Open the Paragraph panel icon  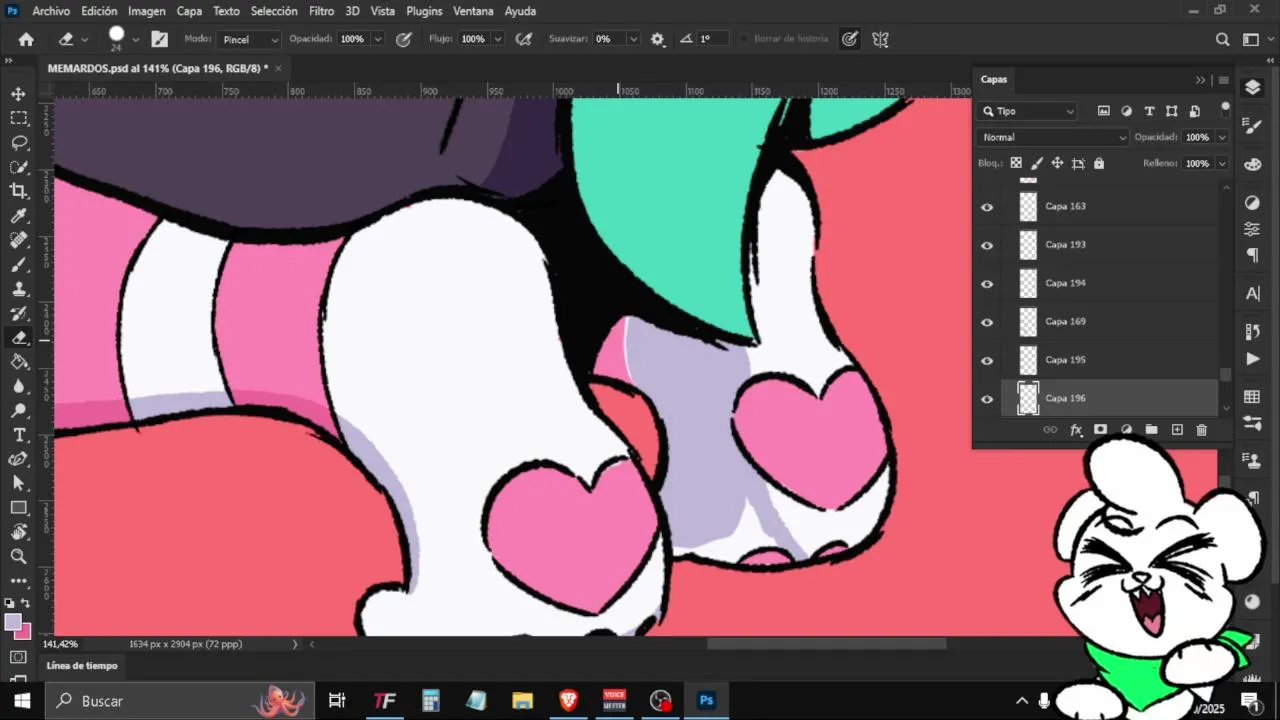pyautogui.click(x=1252, y=255)
